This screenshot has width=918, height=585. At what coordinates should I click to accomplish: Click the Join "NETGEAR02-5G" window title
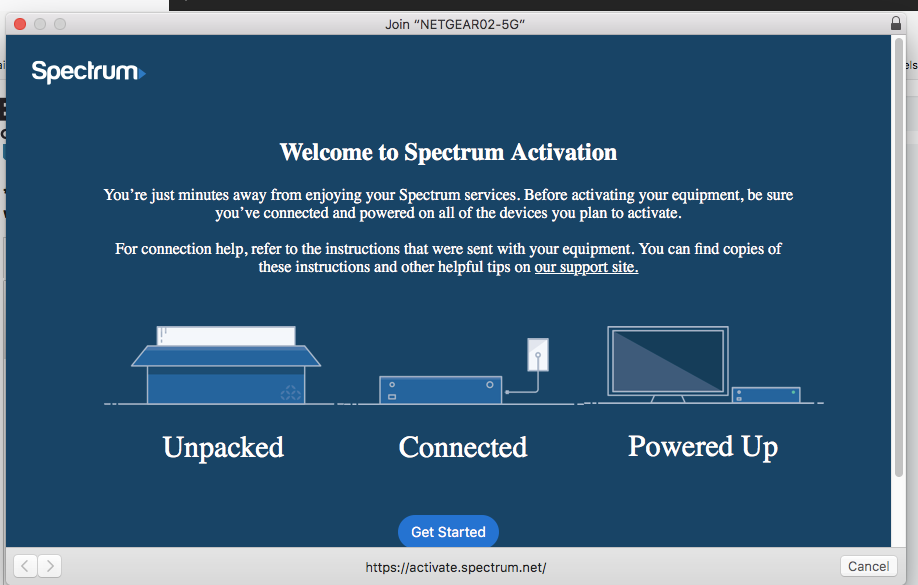tap(455, 25)
